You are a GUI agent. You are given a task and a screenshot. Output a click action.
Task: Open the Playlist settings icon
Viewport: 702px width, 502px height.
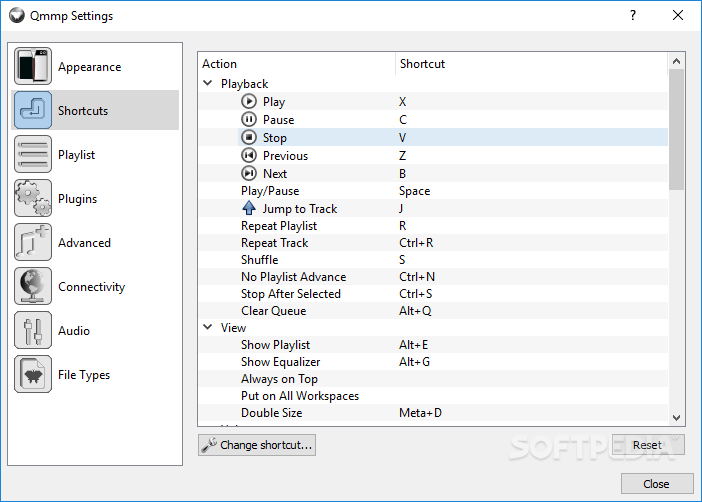coord(33,154)
